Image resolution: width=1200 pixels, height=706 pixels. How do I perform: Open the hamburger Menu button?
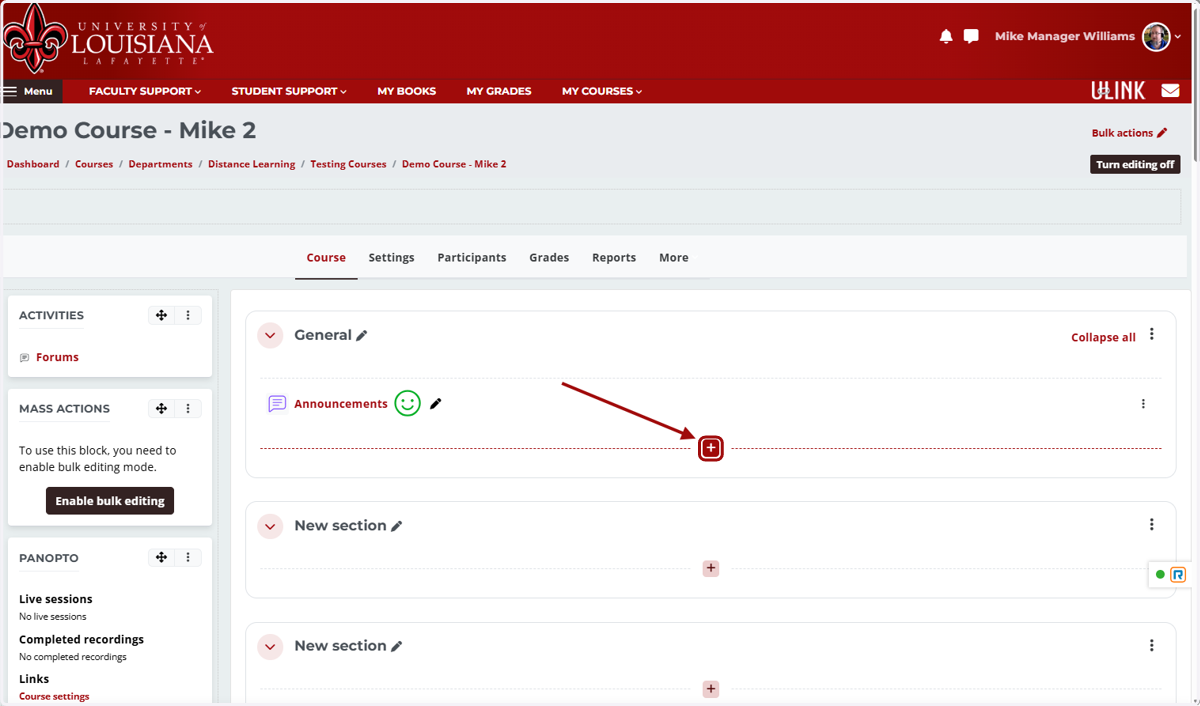pos(30,91)
